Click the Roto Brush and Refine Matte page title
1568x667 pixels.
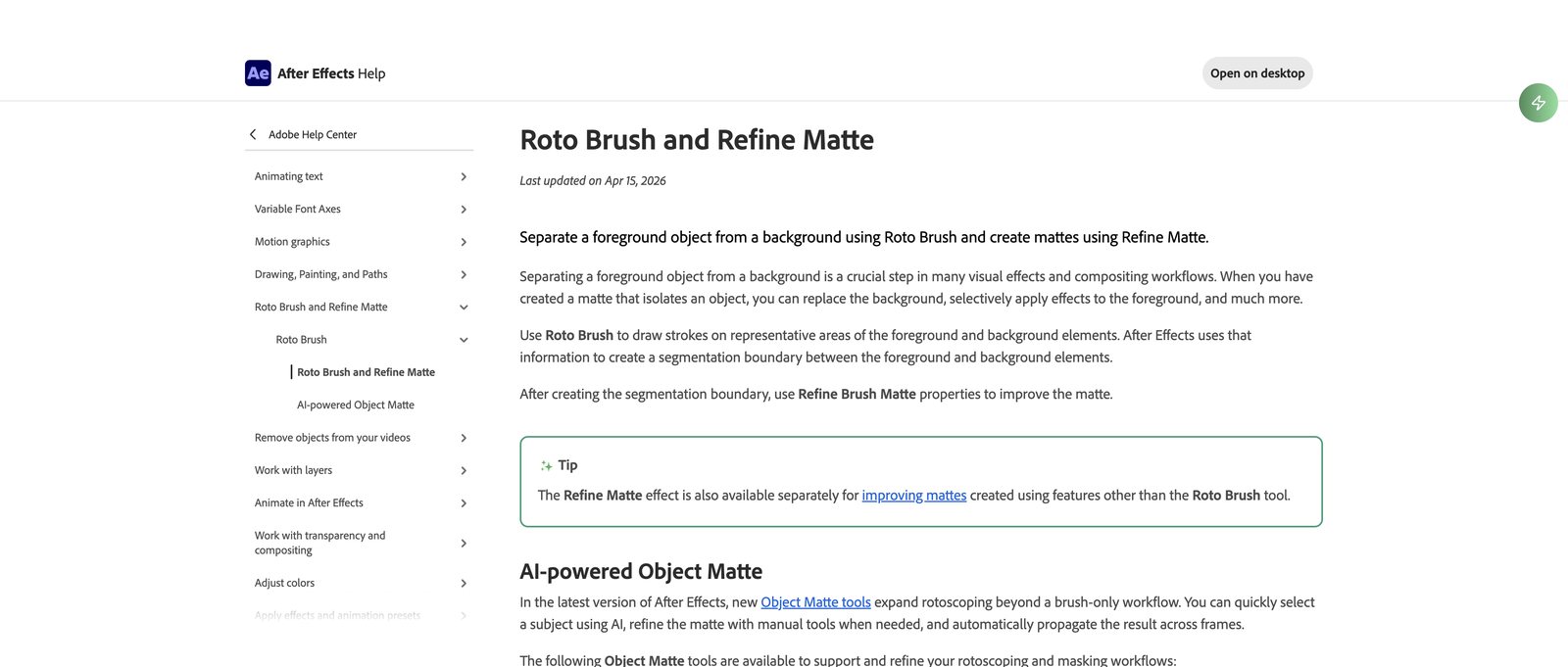click(x=697, y=140)
